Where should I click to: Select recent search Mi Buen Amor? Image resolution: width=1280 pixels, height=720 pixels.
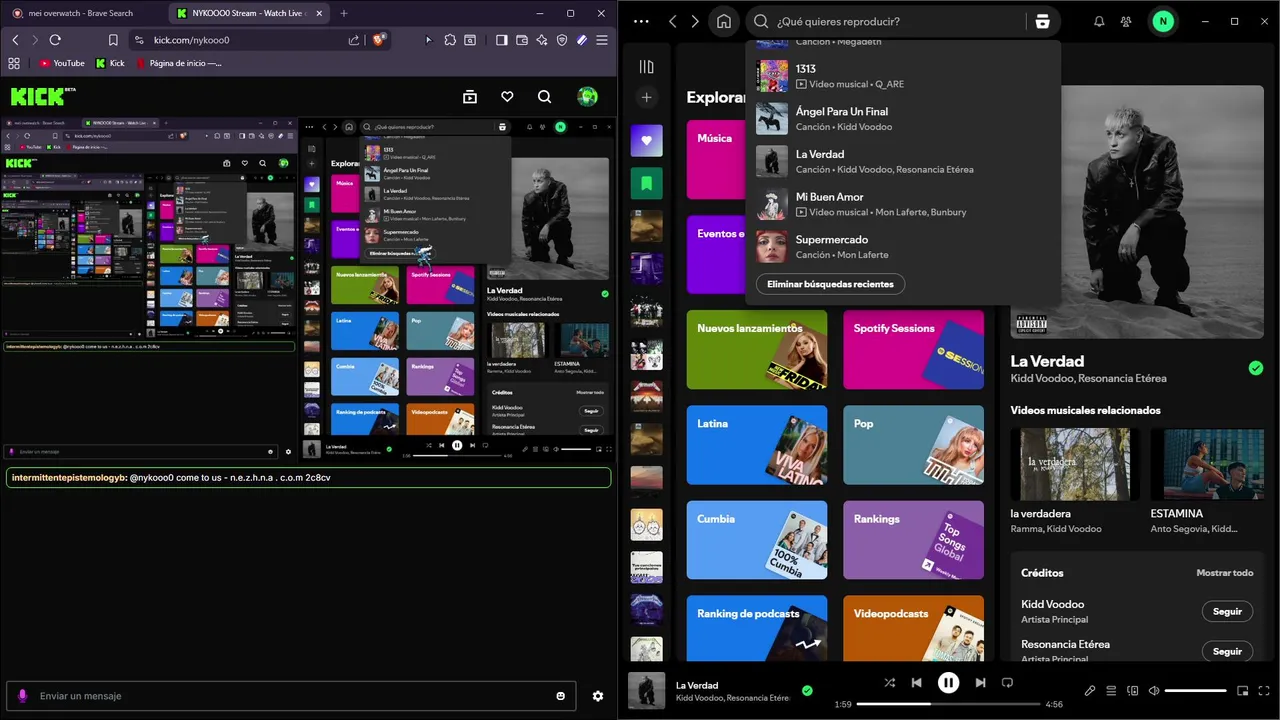pyautogui.click(x=902, y=204)
